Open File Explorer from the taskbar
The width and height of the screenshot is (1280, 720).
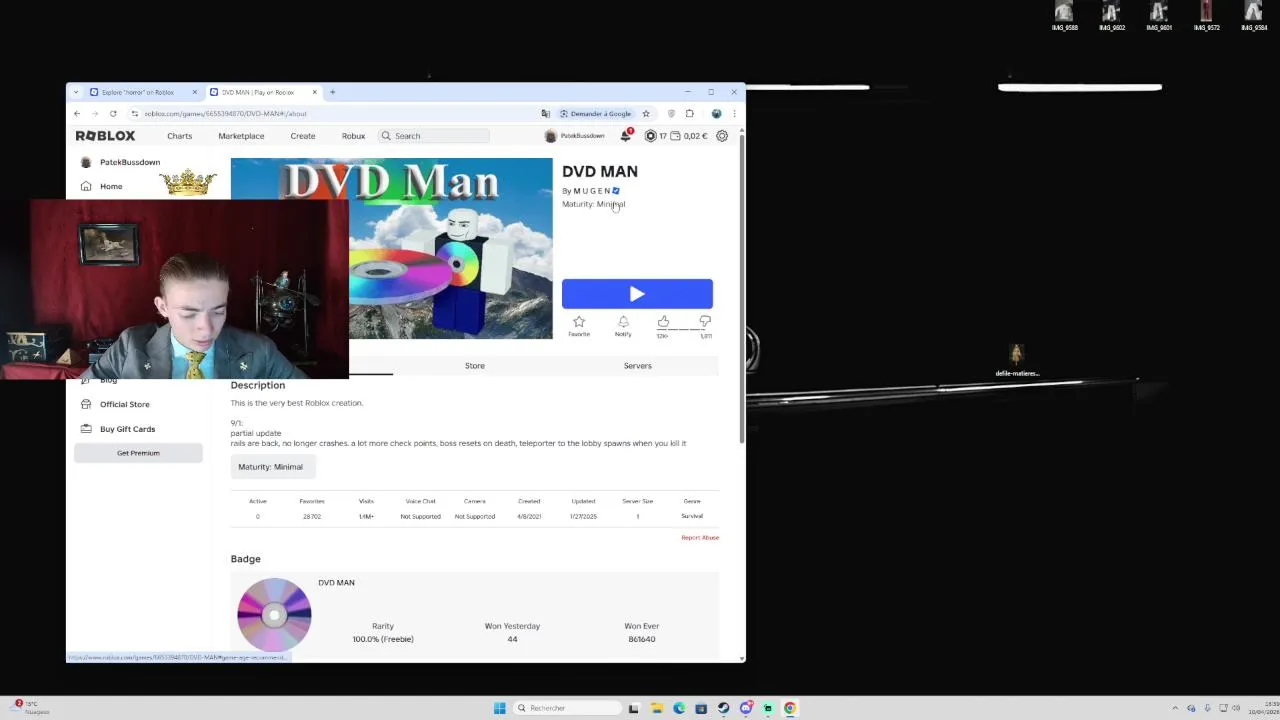click(x=656, y=708)
